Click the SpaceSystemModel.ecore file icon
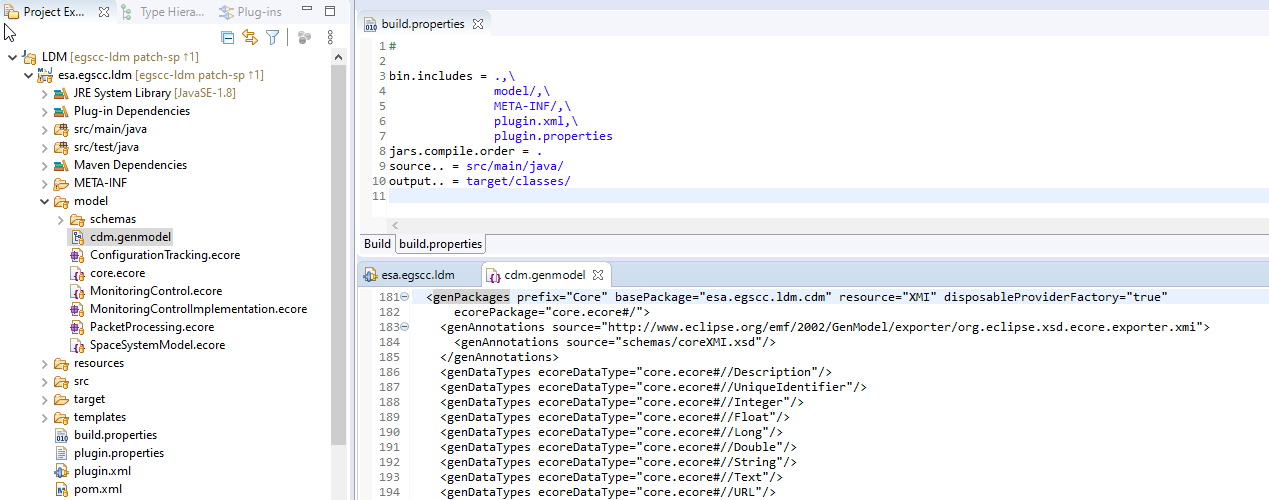Screen dimensions: 1269x500 (x=78, y=345)
